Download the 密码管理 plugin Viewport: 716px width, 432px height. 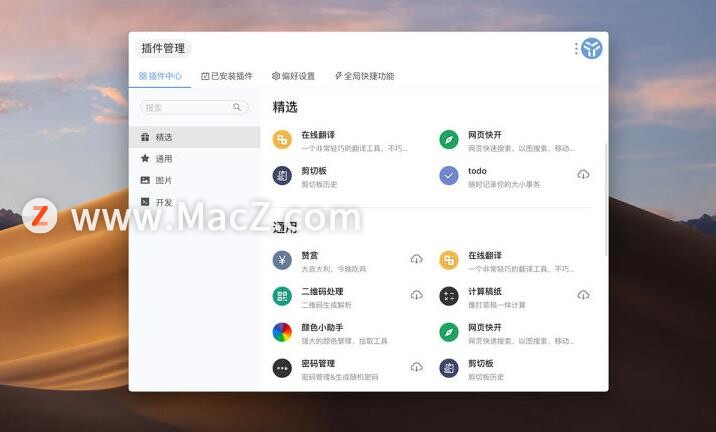(x=416, y=367)
